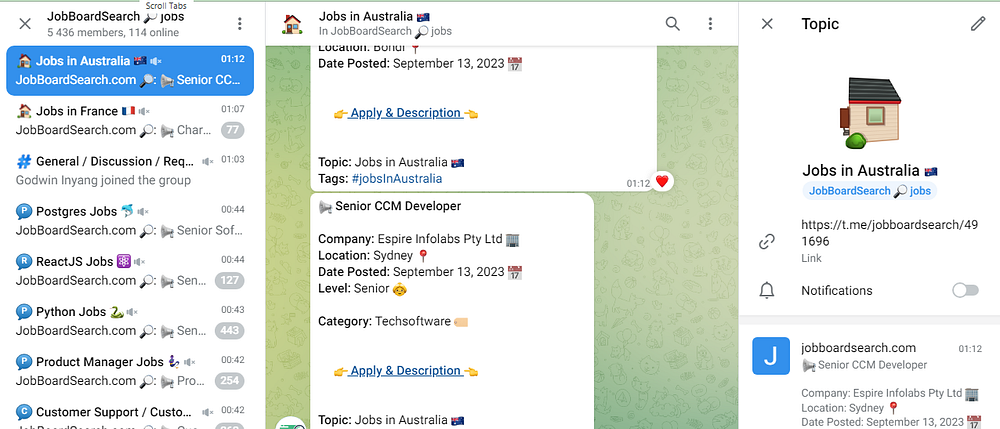Viewport: 1000px width, 429px height.
Task: Close the JobBoardSearch topics list
Action: (x=25, y=24)
